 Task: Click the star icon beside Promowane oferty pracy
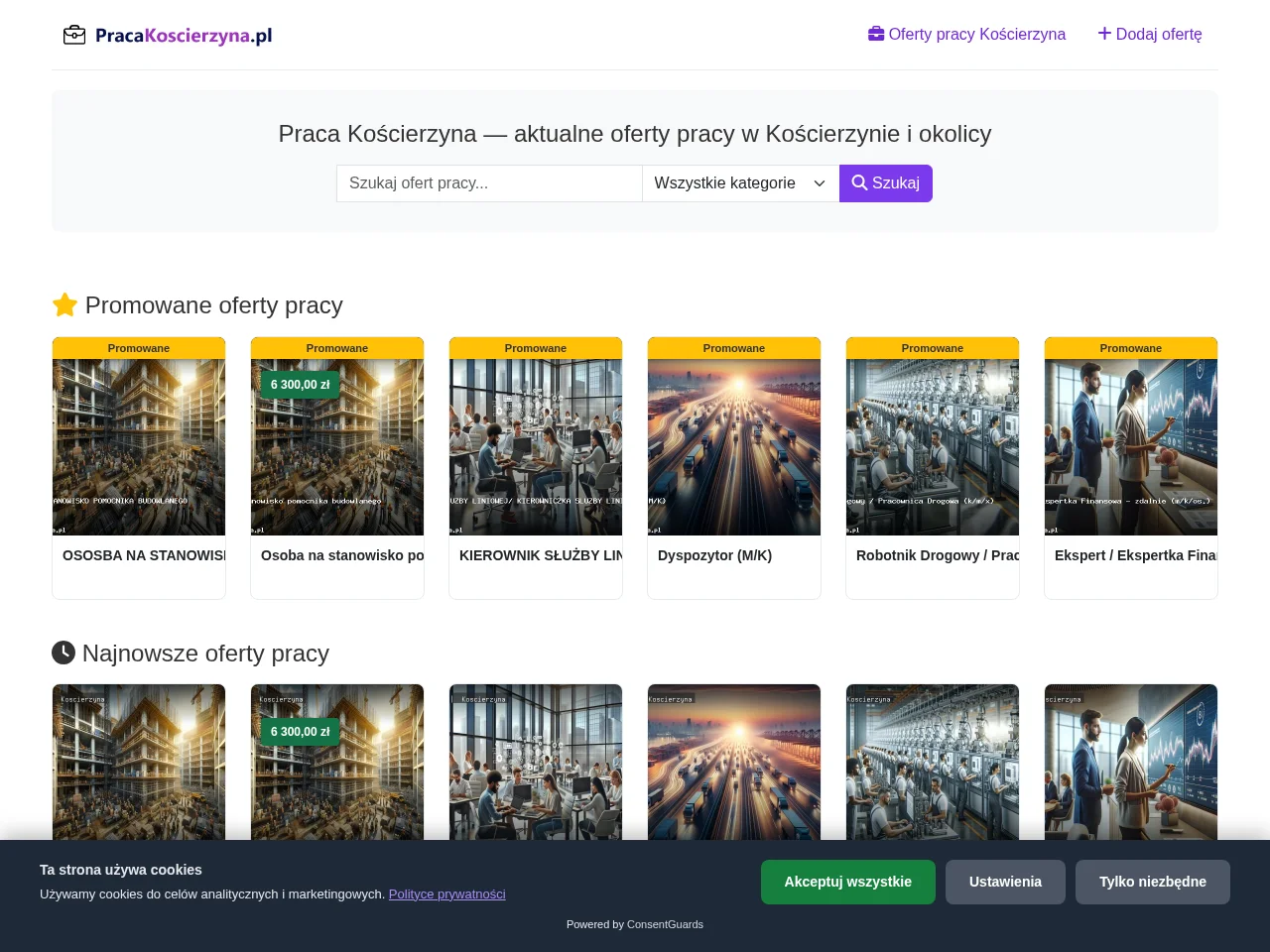pos(64,304)
